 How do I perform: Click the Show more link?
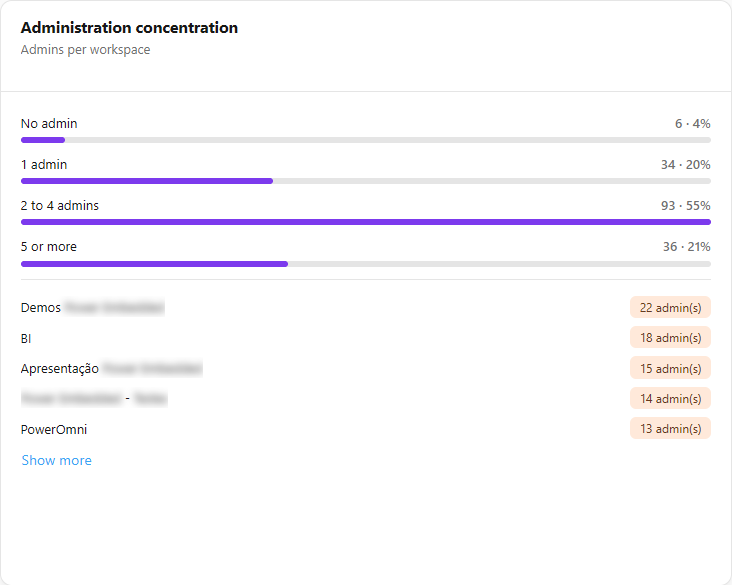pos(56,460)
